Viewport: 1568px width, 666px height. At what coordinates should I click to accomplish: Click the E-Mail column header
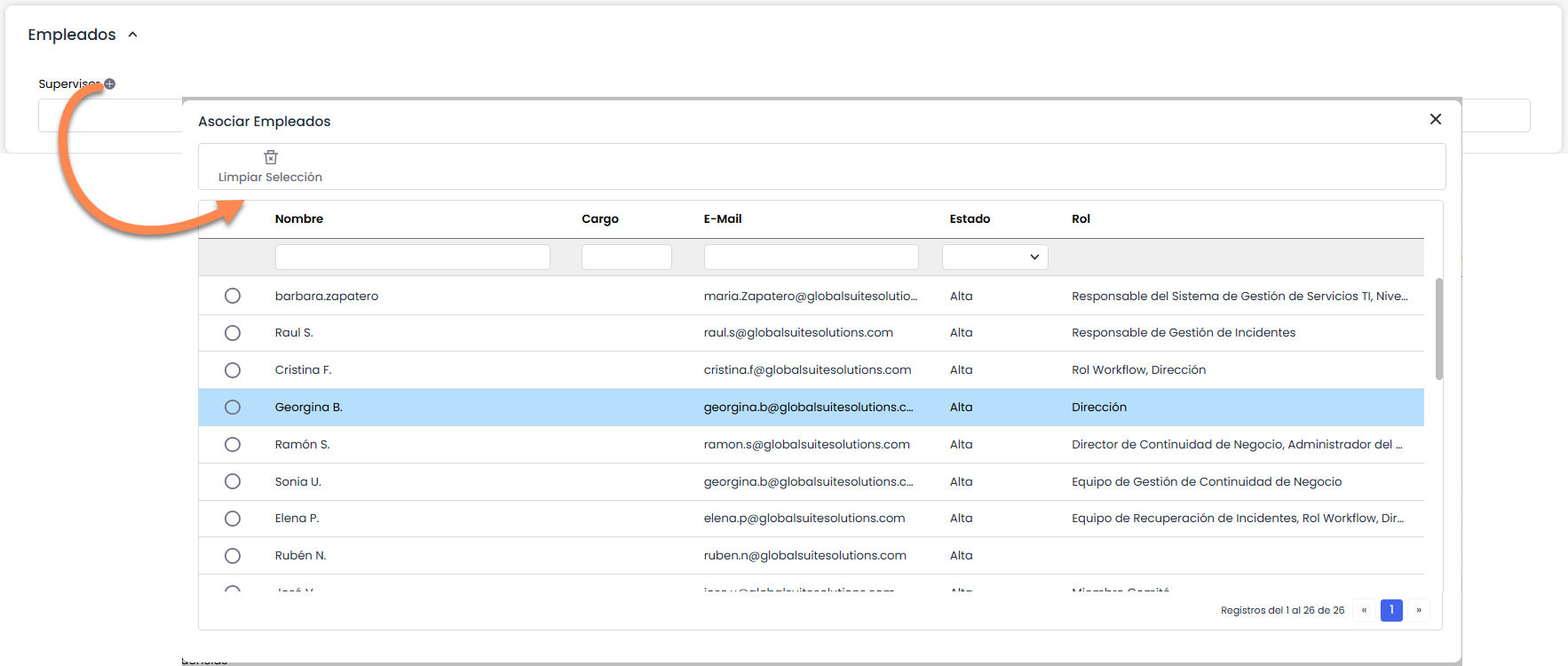tap(723, 218)
